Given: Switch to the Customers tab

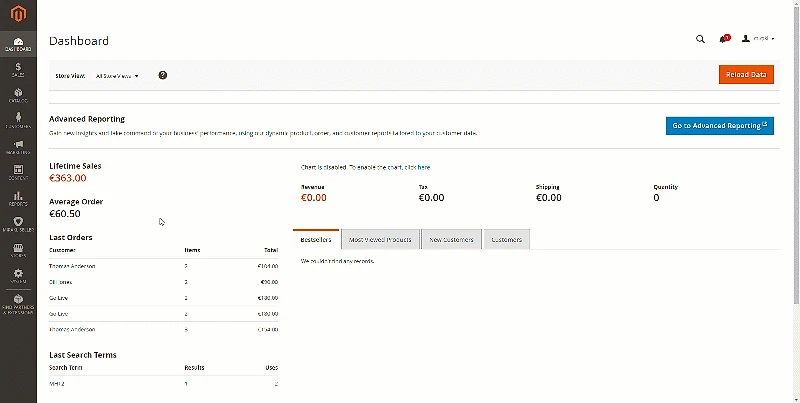Looking at the screenshot, I should (507, 240).
